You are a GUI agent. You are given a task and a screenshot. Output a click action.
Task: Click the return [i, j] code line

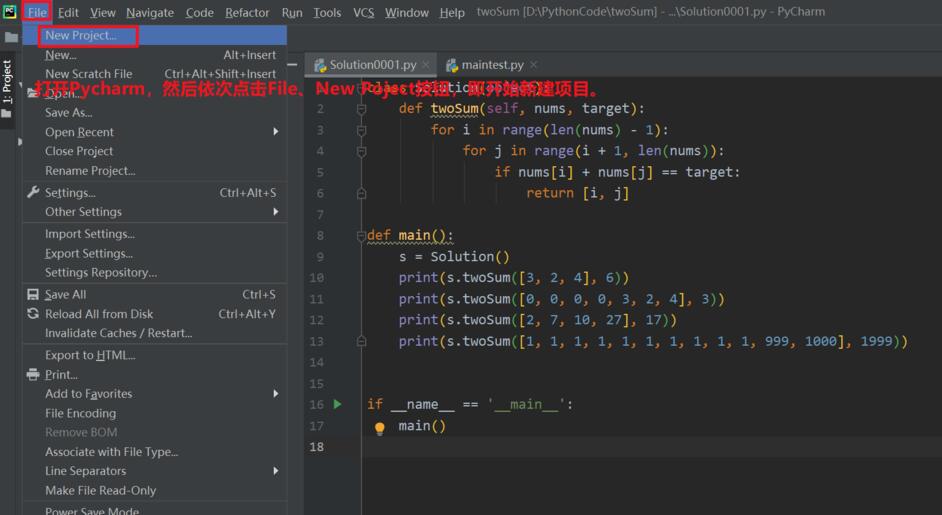(x=577, y=193)
